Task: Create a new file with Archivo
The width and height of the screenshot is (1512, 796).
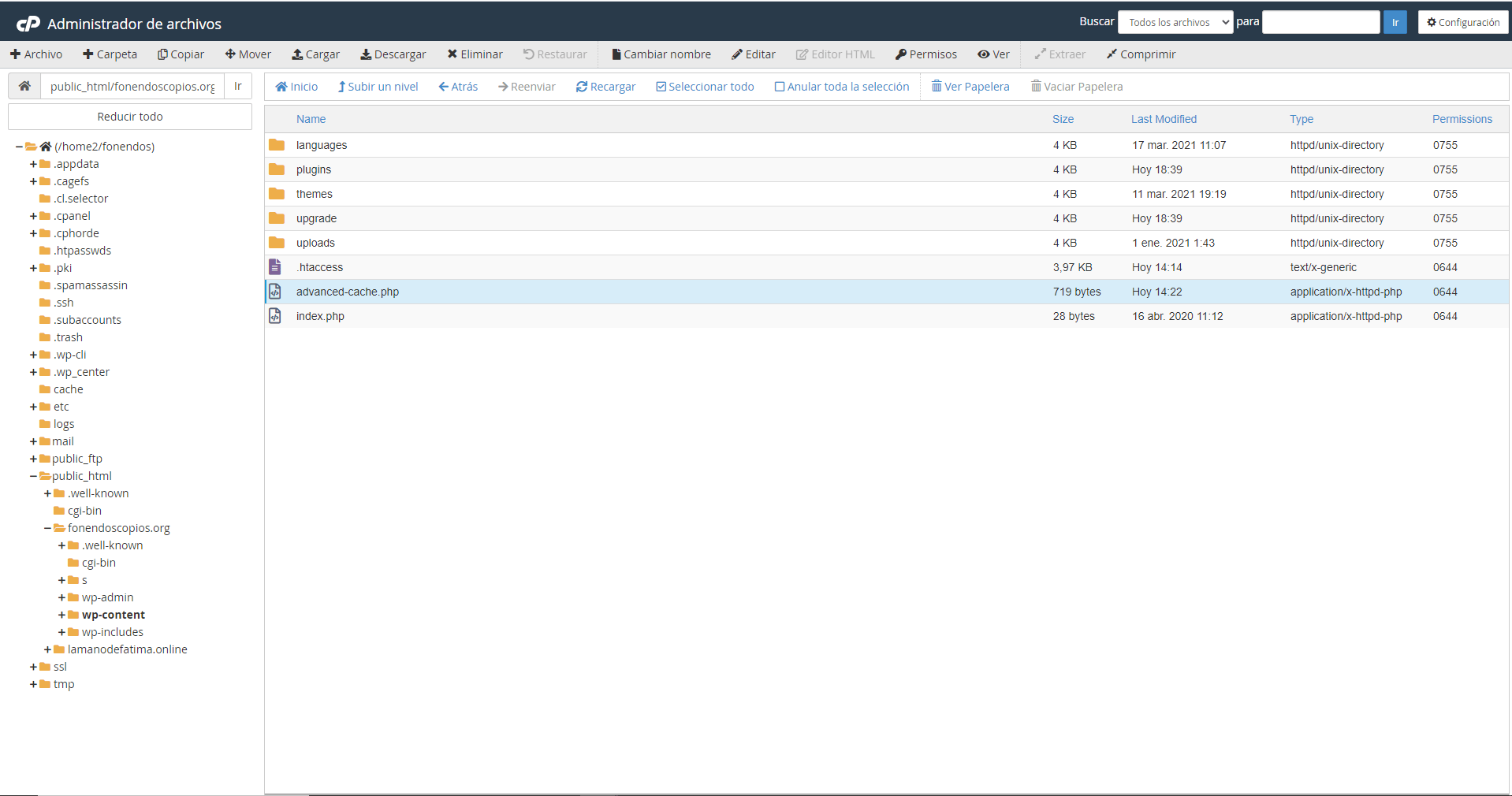Action: [x=36, y=54]
